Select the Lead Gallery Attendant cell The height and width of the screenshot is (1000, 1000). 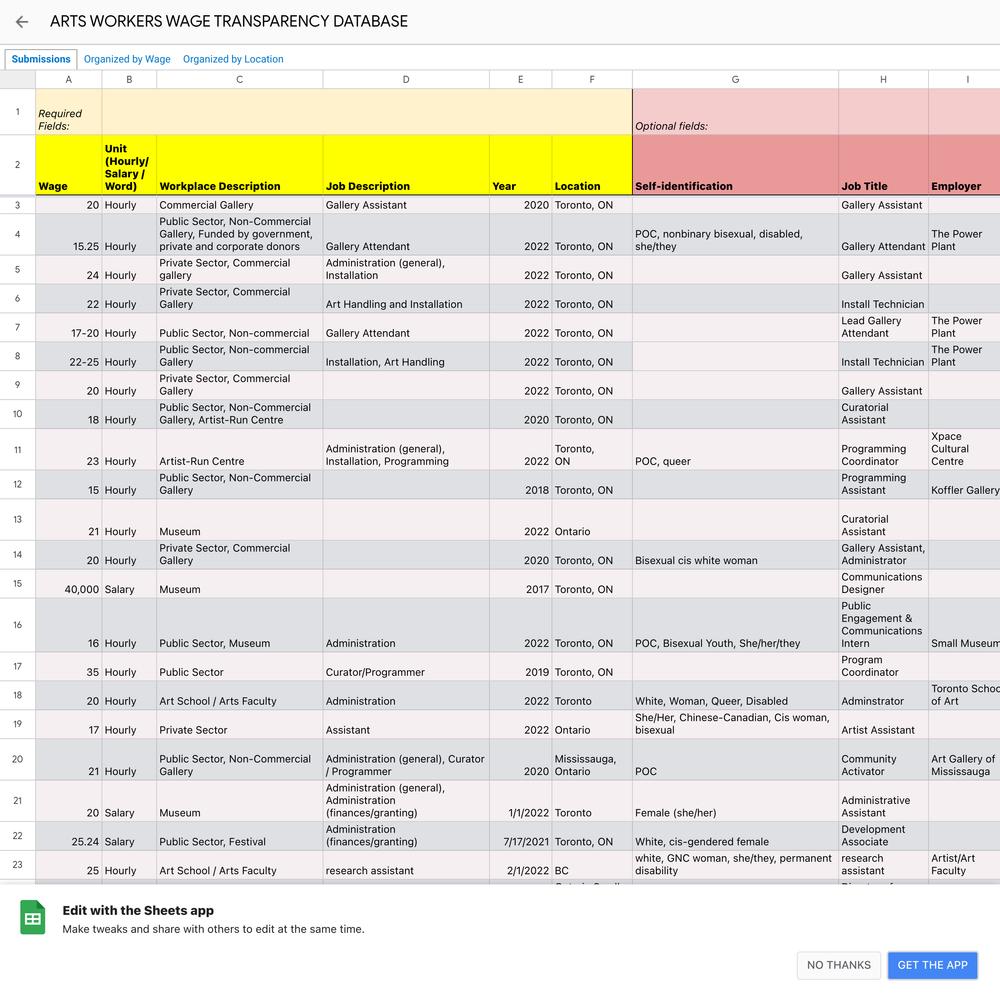pos(883,327)
